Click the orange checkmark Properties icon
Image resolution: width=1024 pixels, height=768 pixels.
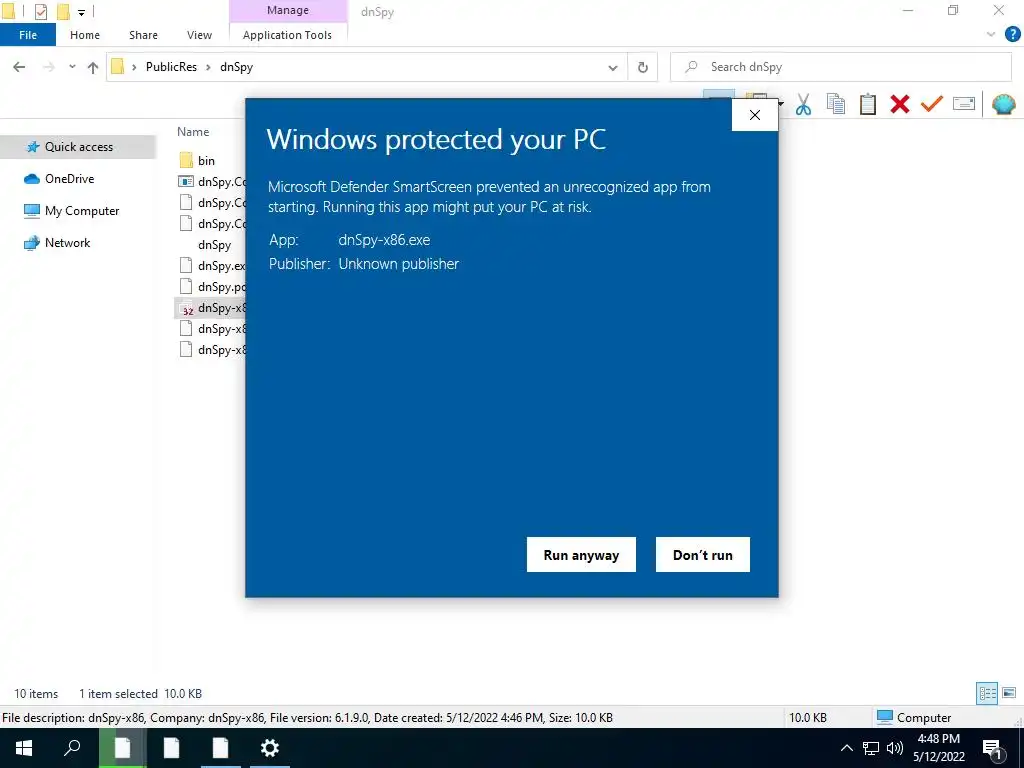931,104
